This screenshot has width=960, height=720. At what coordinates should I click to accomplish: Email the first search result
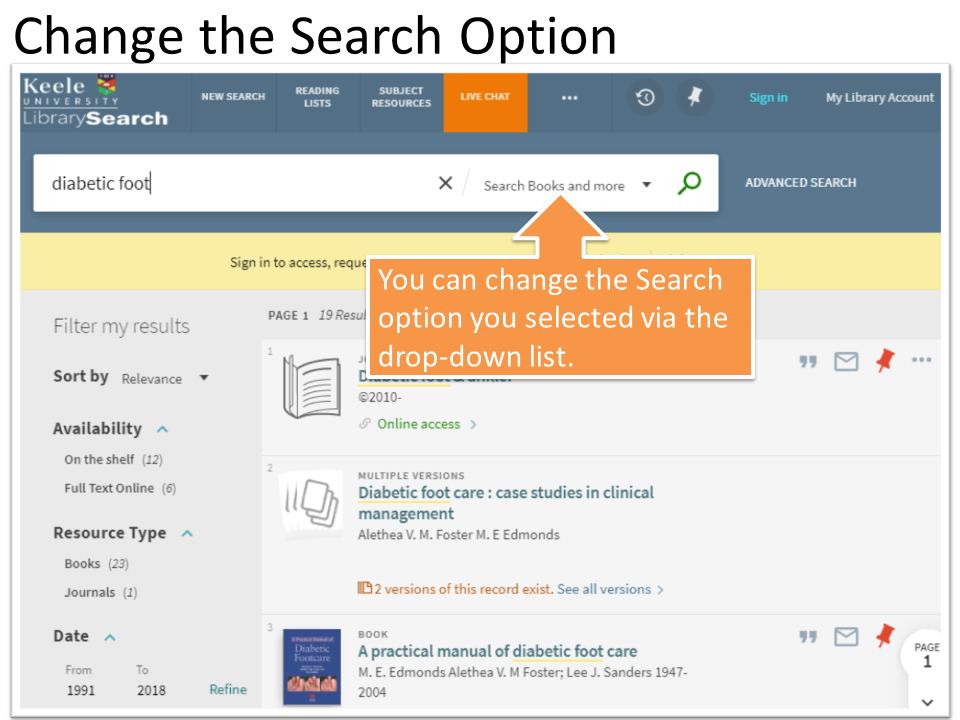tap(846, 361)
